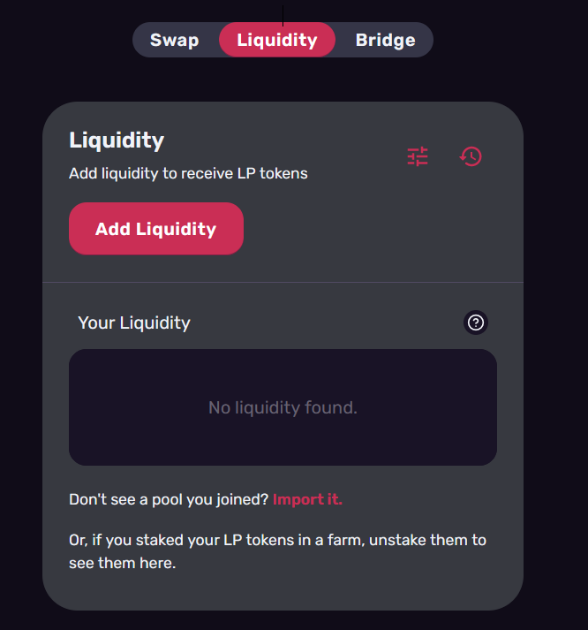Screen dimensions: 588x630
Task: Click the text "unstake them to"
Action: 428,540
